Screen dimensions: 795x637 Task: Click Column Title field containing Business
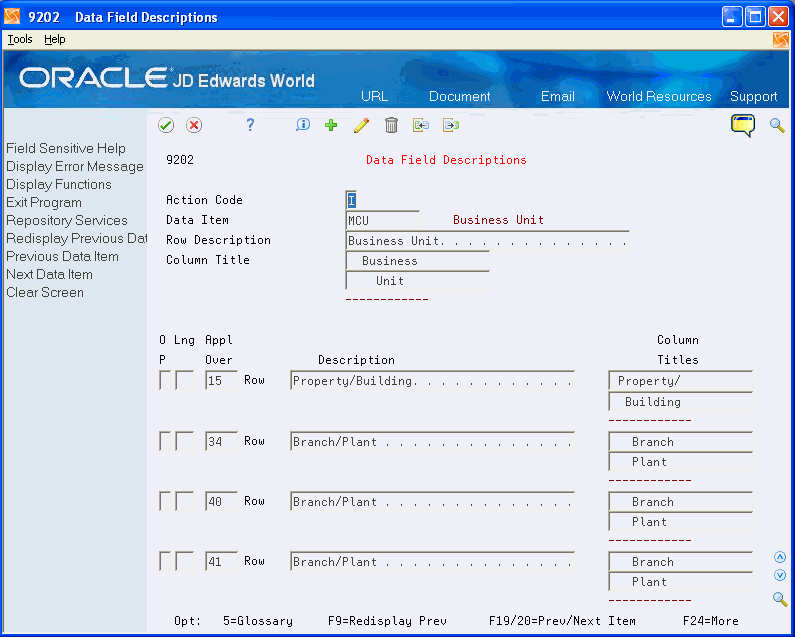coord(418,261)
